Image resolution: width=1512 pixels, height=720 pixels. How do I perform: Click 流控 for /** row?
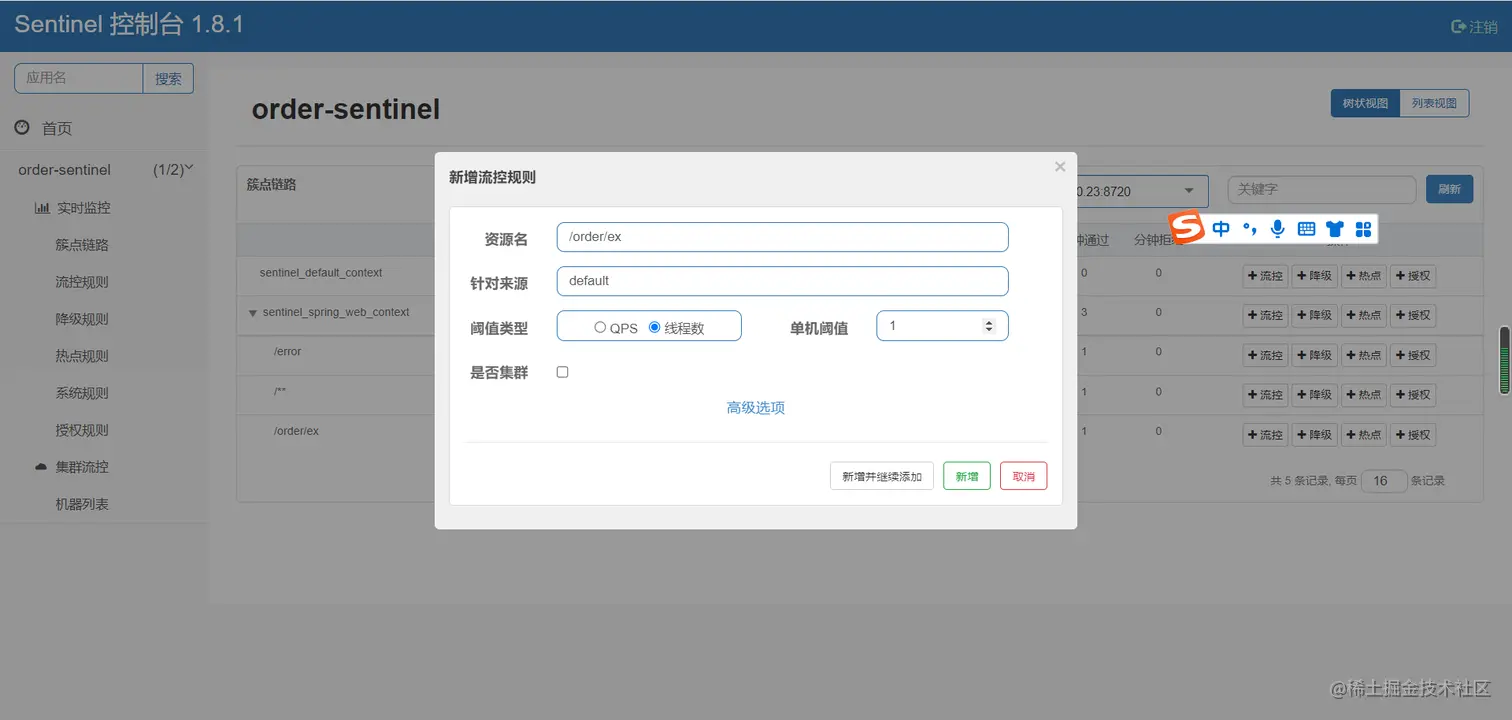pyautogui.click(x=1265, y=395)
